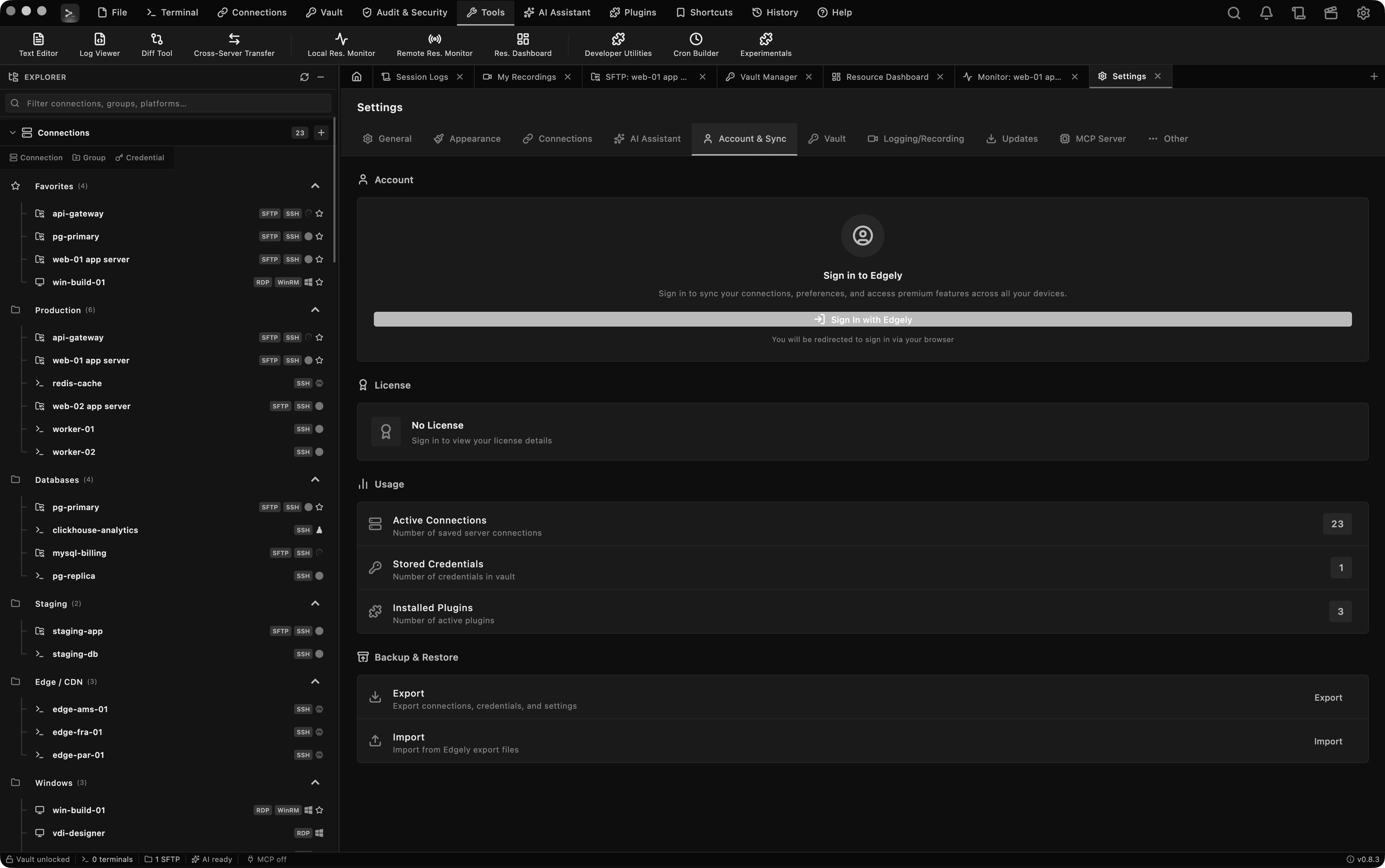Click Vault unlocked status indicator

click(38, 859)
